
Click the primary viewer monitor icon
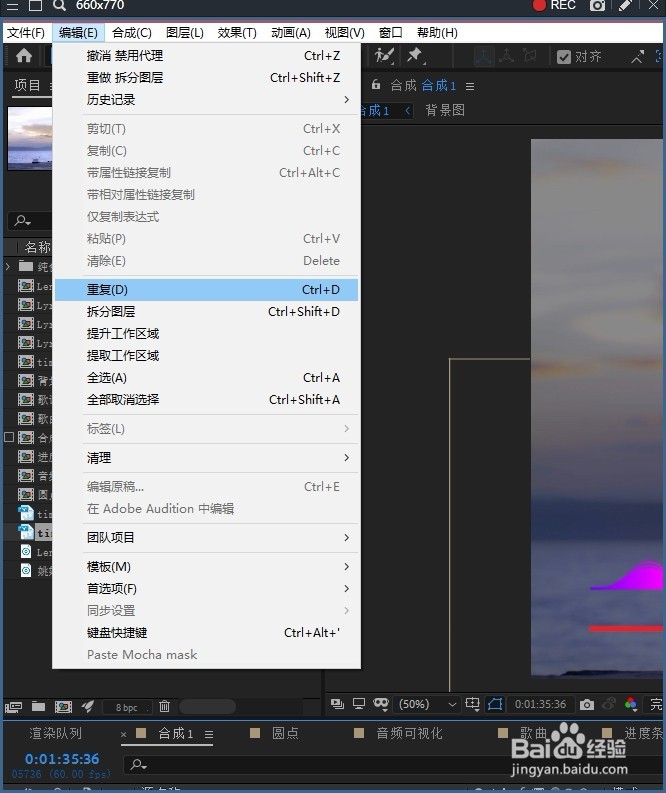(x=359, y=703)
